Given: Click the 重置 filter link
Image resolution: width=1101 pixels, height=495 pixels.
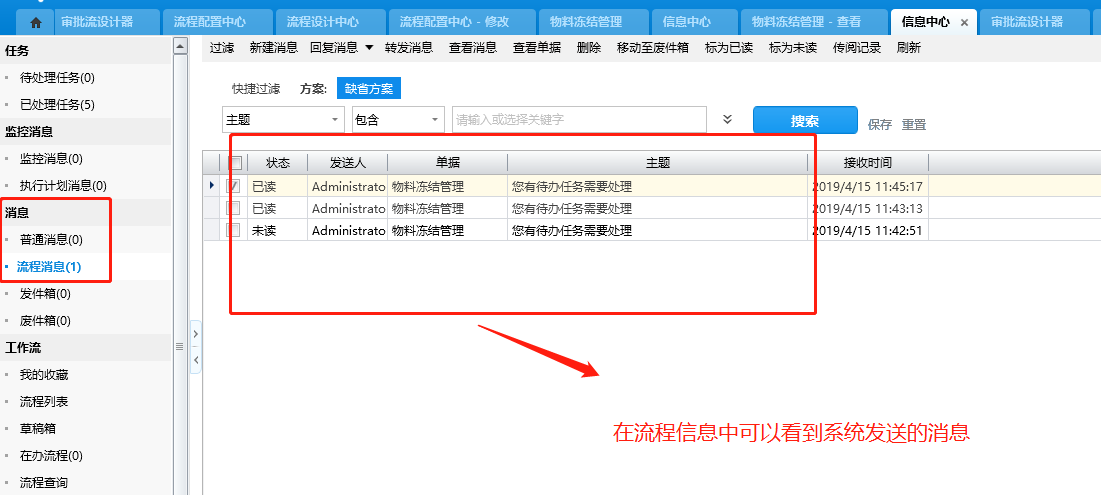Looking at the screenshot, I should (x=914, y=124).
